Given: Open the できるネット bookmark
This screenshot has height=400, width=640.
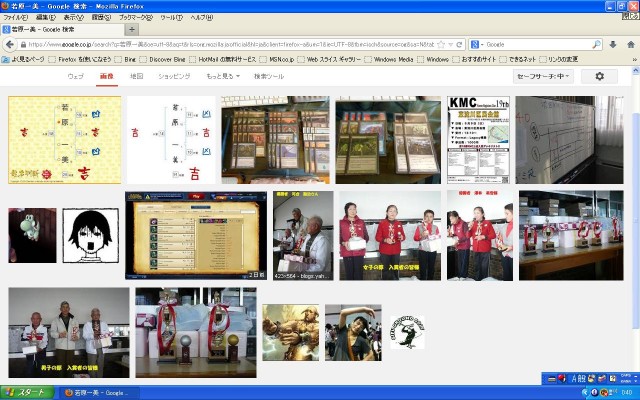Looking at the screenshot, I should point(518,60).
